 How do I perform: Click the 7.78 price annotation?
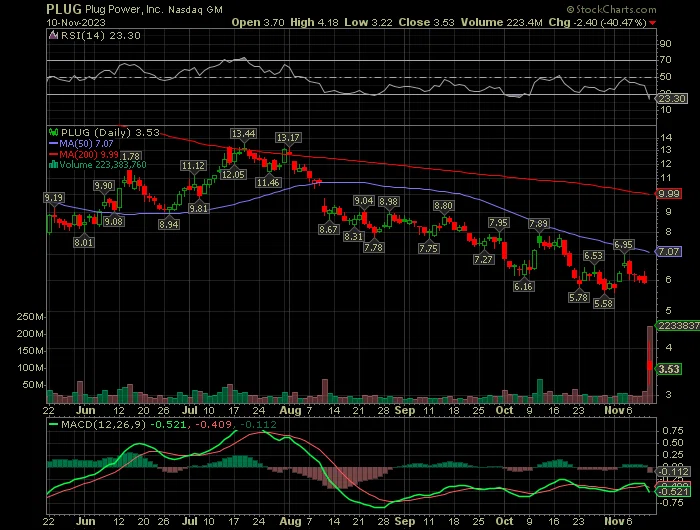coord(373,247)
